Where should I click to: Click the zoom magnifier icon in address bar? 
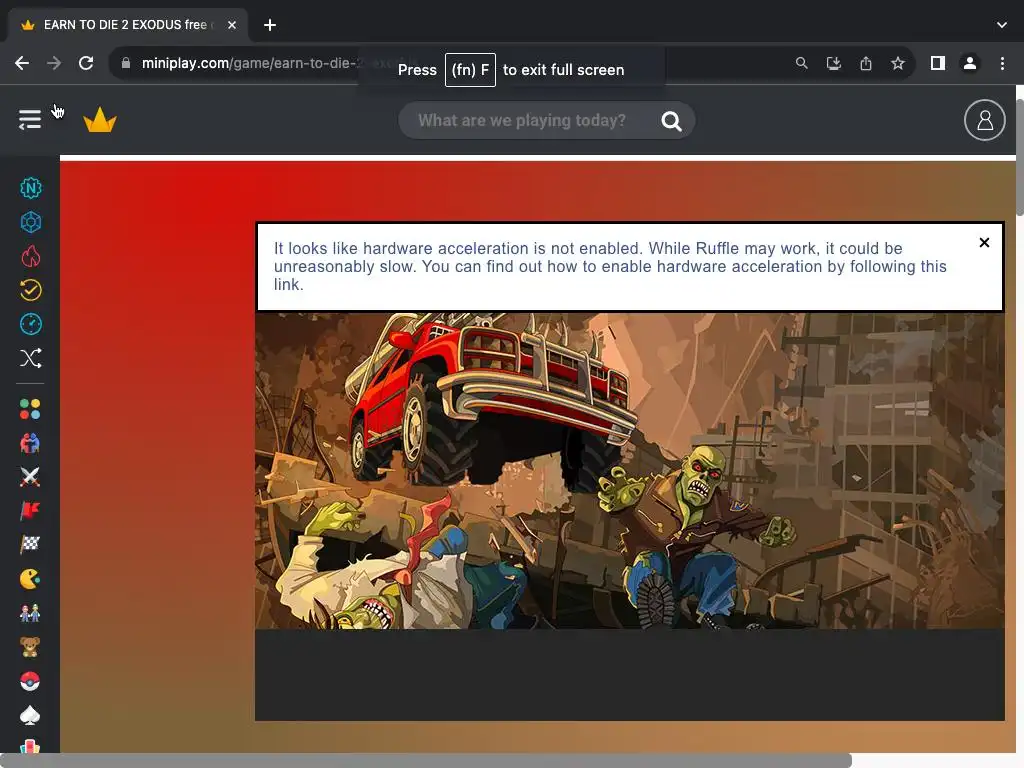tap(801, 63)
